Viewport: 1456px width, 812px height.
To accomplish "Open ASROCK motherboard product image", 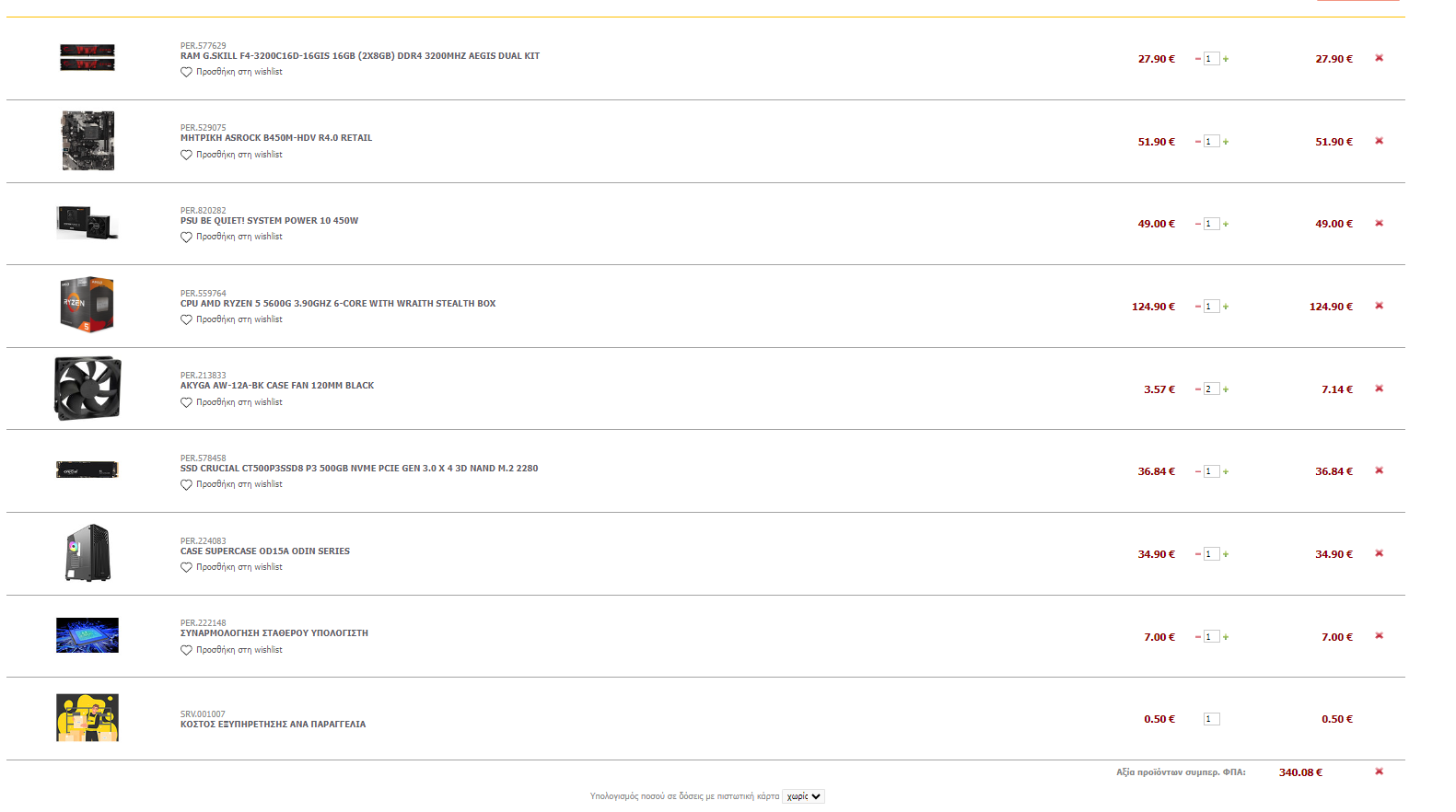I will [x=87, y=141].
